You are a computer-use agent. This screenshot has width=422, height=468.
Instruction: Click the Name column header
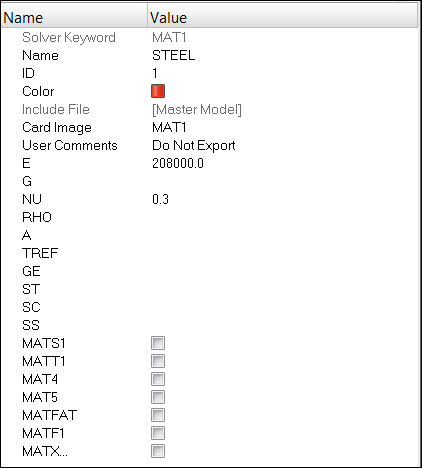[75, 18]
